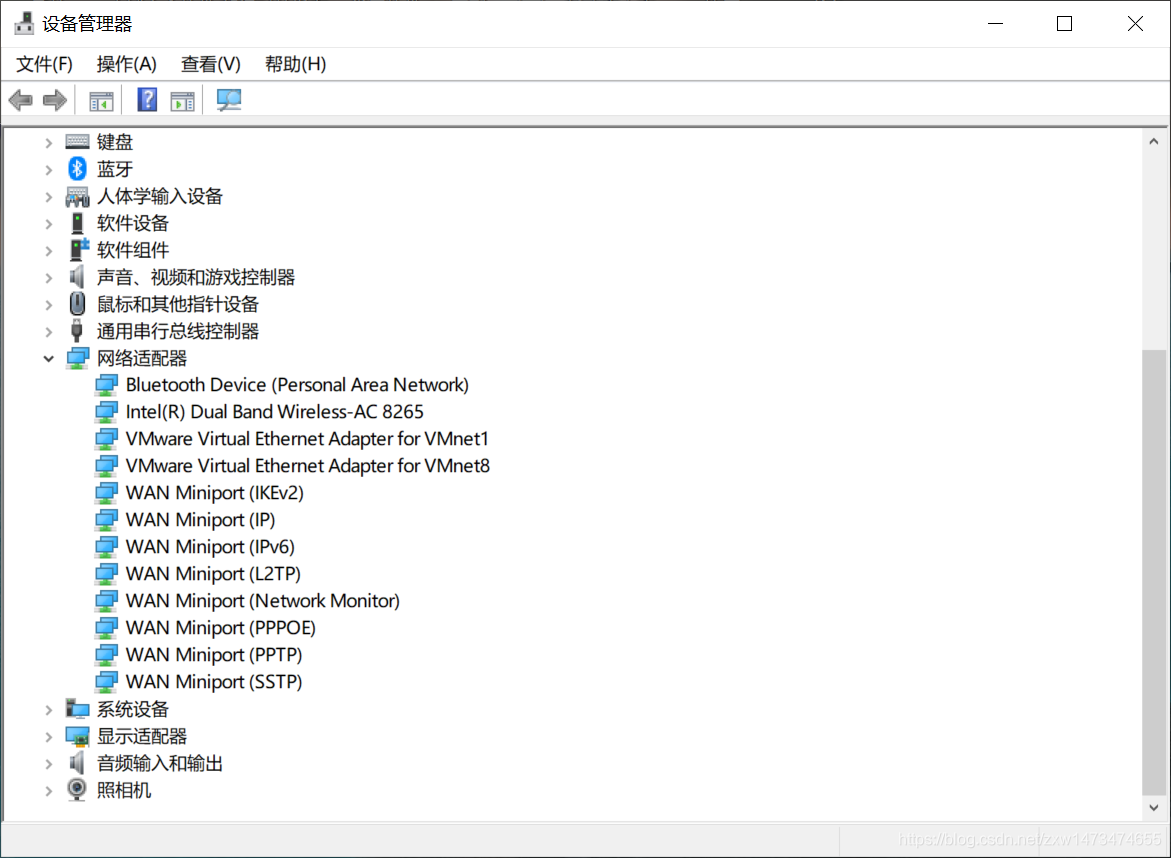This screenshot has height=858, width=1171.
Task: Open the 操作(A) menu
Action: click(126, 64)
